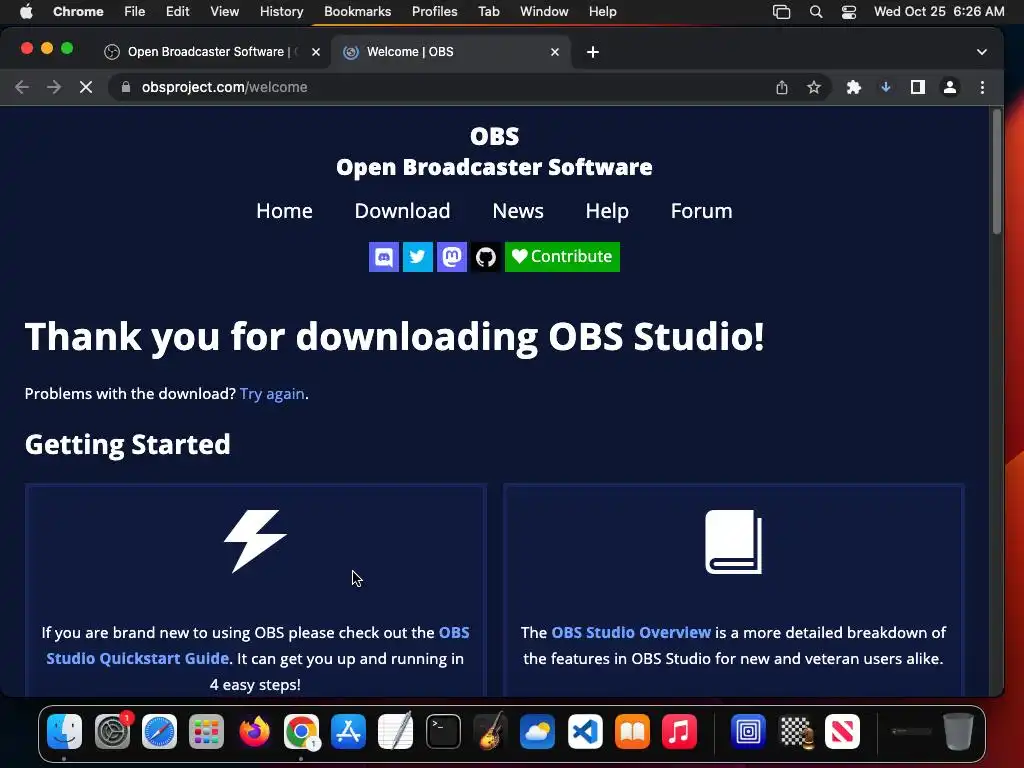Open Spotlight search in menu bar
The width and height of the screenshot is (1024, 768).
pyautogui.click(x=816, y=12)
